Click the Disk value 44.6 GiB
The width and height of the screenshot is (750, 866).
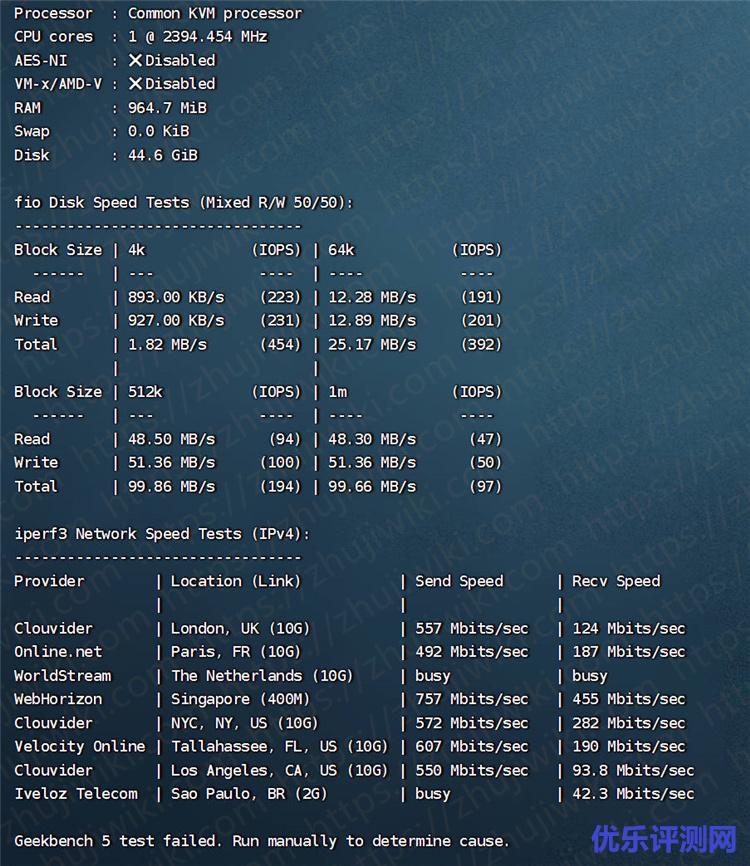163,155
